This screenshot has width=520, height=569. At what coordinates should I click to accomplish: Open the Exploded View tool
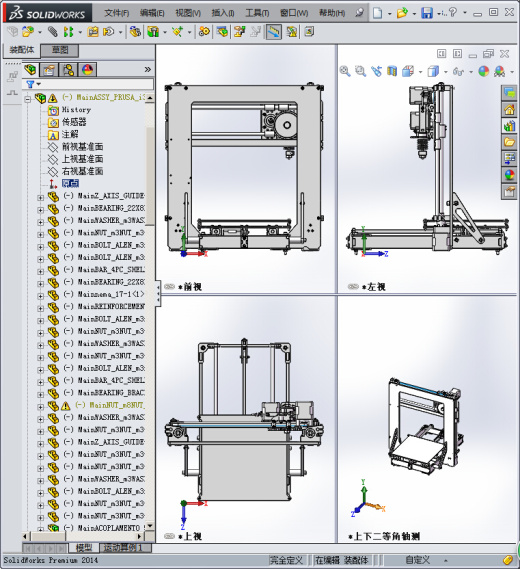(x=239, y=32)
